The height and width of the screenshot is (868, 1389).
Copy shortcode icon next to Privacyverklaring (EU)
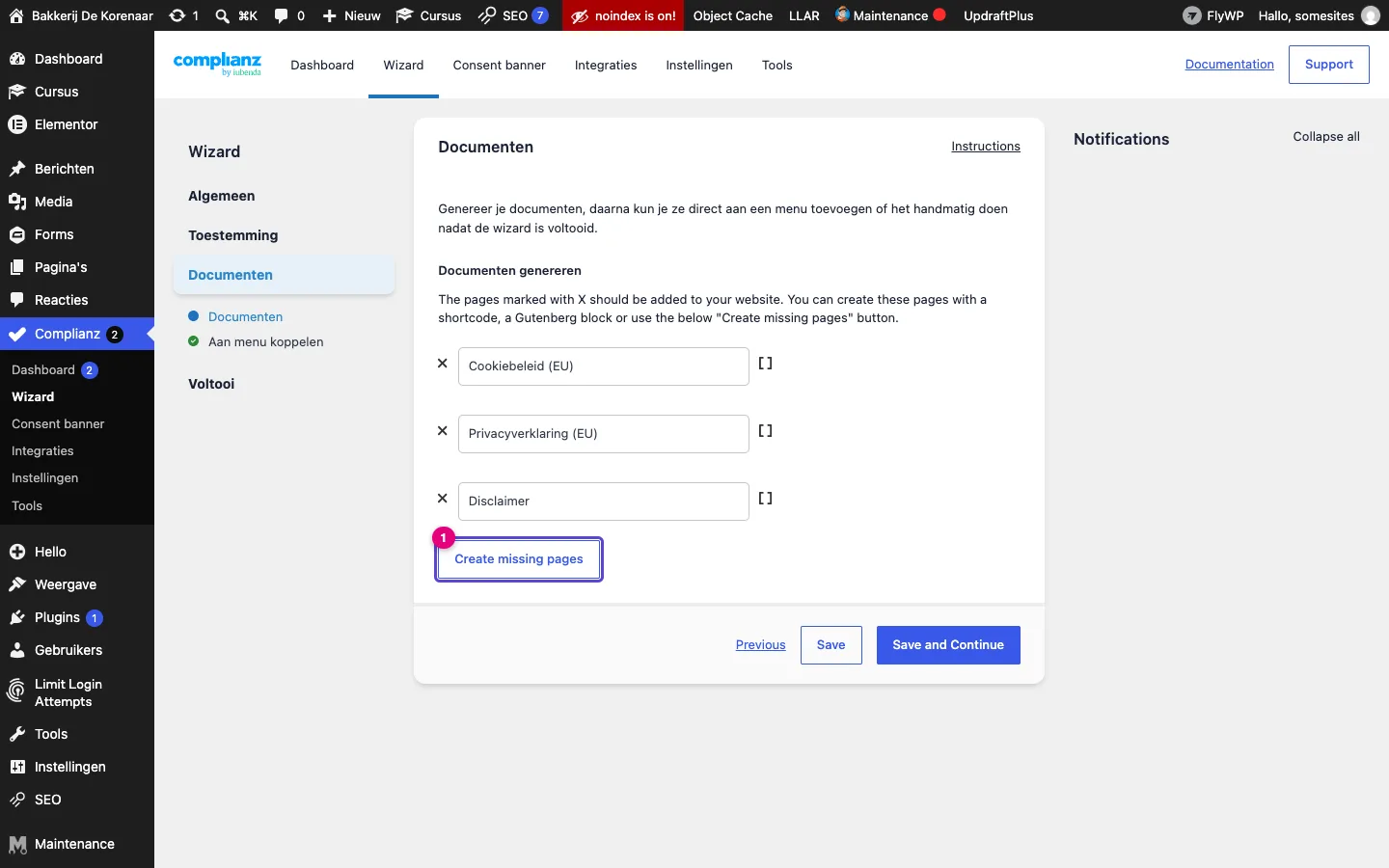click(x=765, y=431)
